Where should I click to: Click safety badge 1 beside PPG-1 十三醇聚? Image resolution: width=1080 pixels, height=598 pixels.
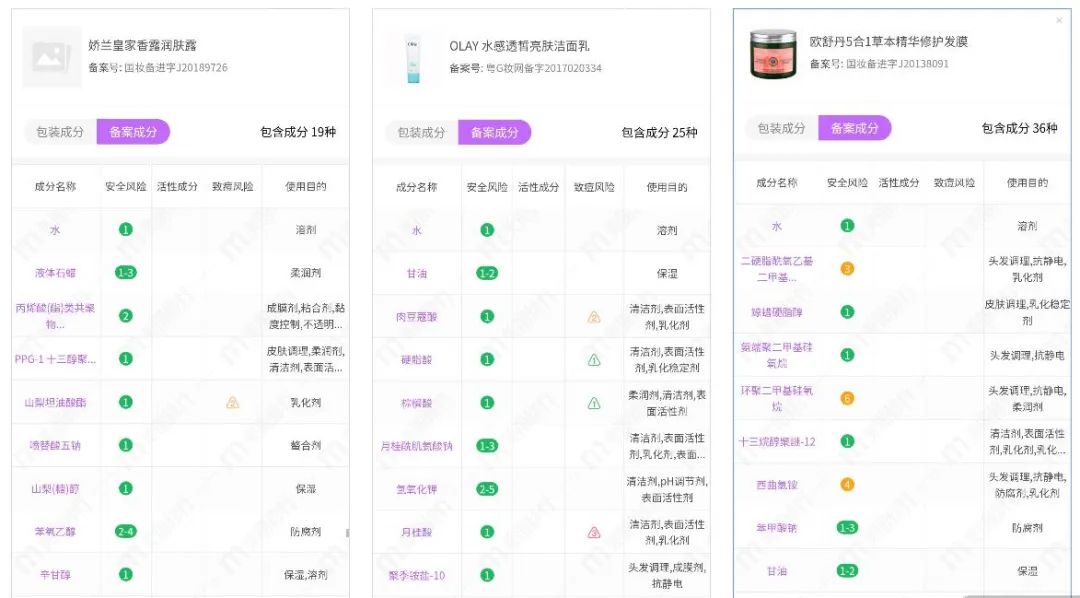click(125, 359)
